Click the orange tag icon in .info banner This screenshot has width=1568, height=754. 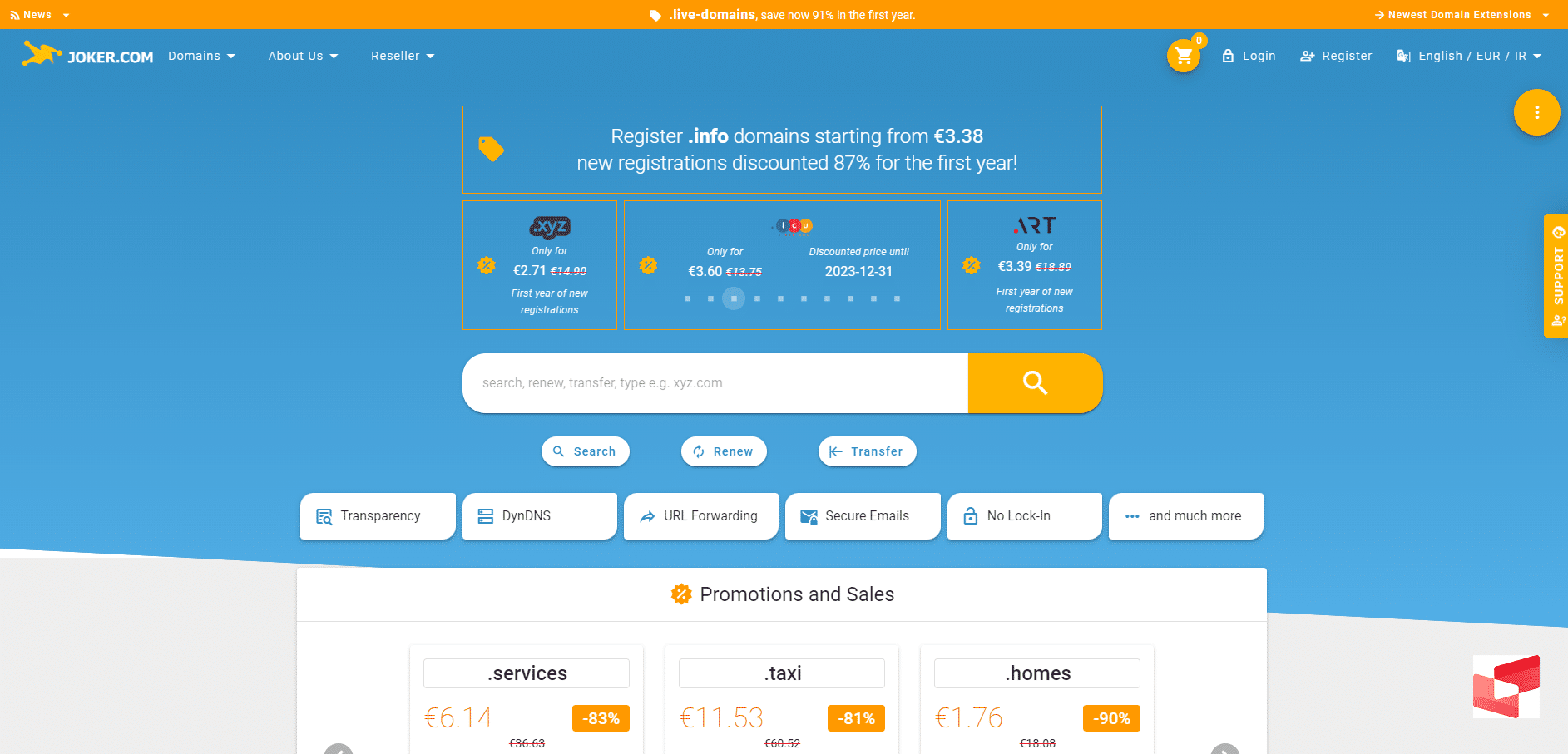point(491,149)
